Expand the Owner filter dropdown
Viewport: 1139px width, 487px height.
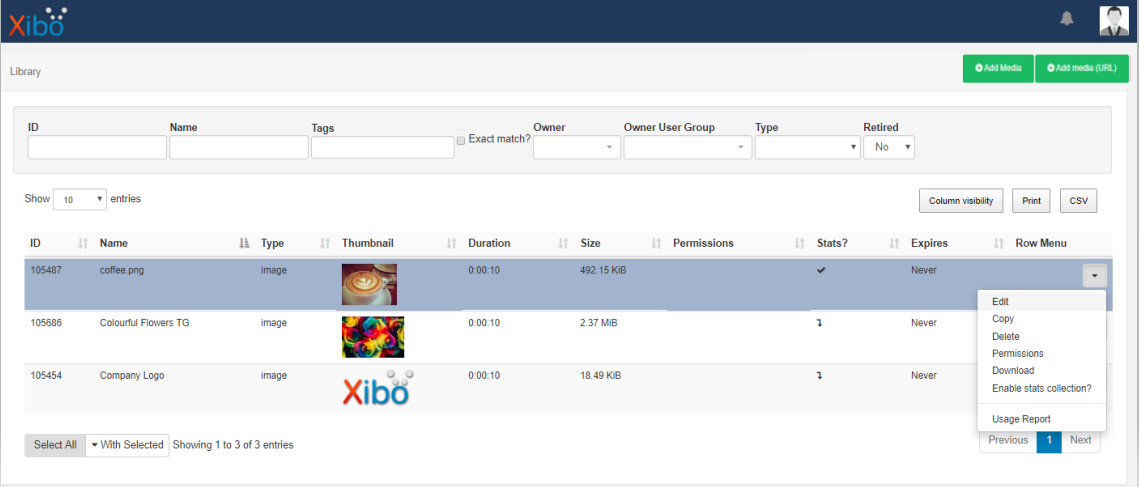point(576,147)
